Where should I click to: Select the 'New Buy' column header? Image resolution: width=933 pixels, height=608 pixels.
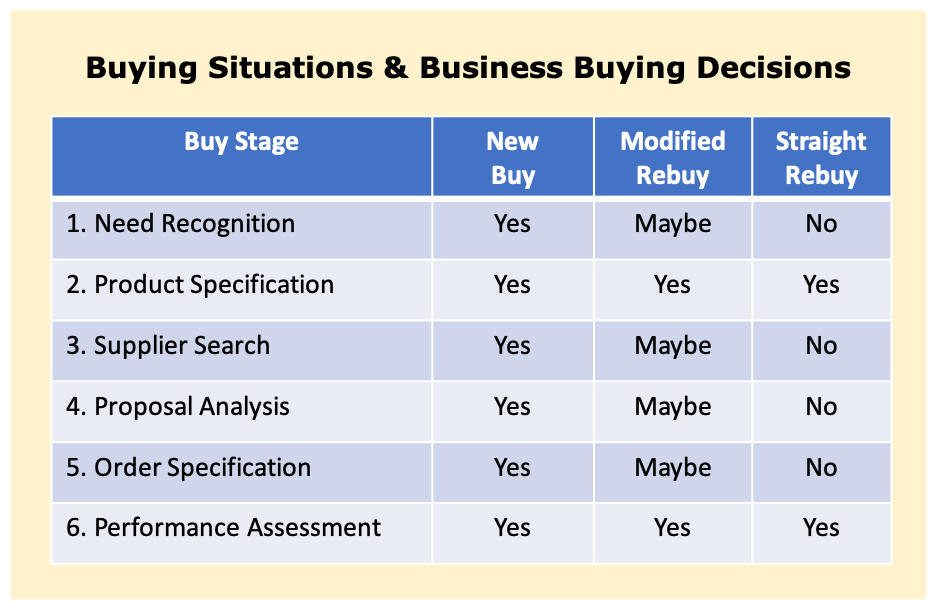512,156
